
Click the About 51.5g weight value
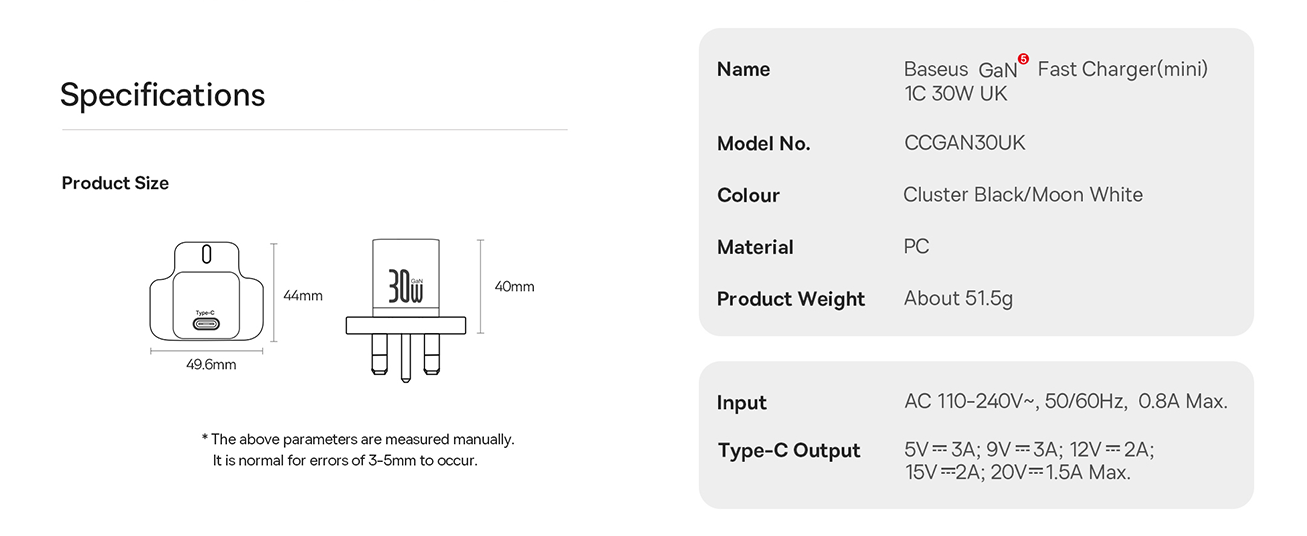coord(958,298)
